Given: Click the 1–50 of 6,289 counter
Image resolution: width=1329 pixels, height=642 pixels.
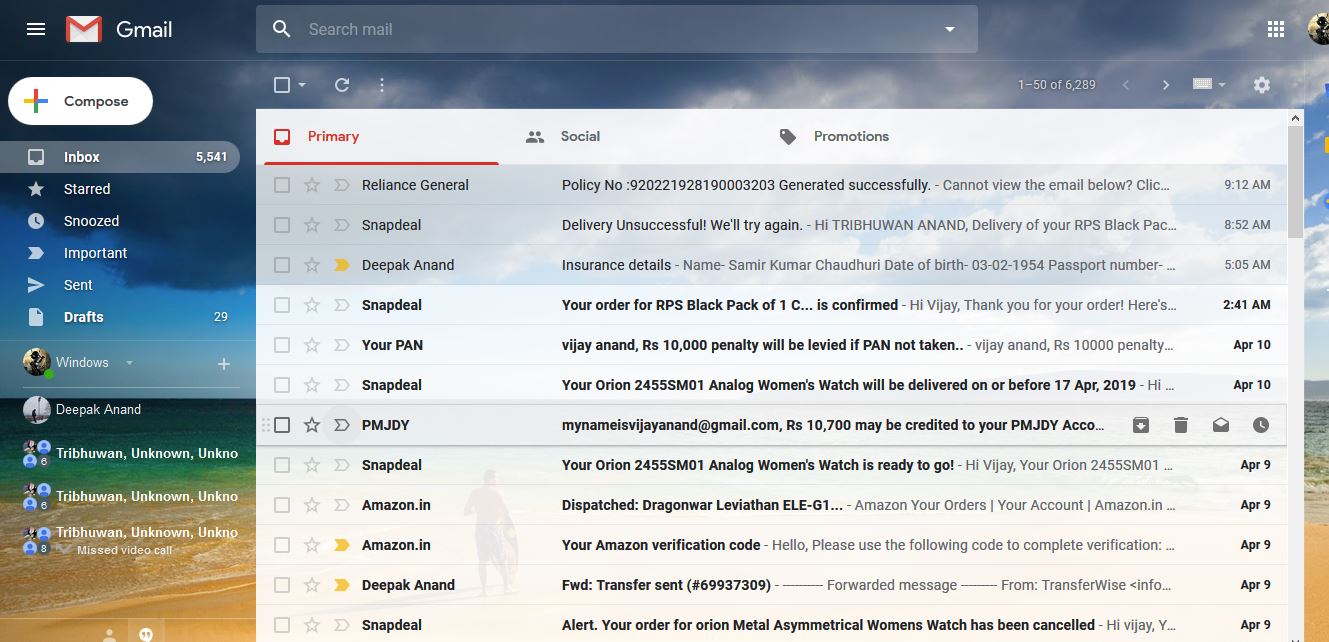Looking at the screenshot, I should point(1057,85).
